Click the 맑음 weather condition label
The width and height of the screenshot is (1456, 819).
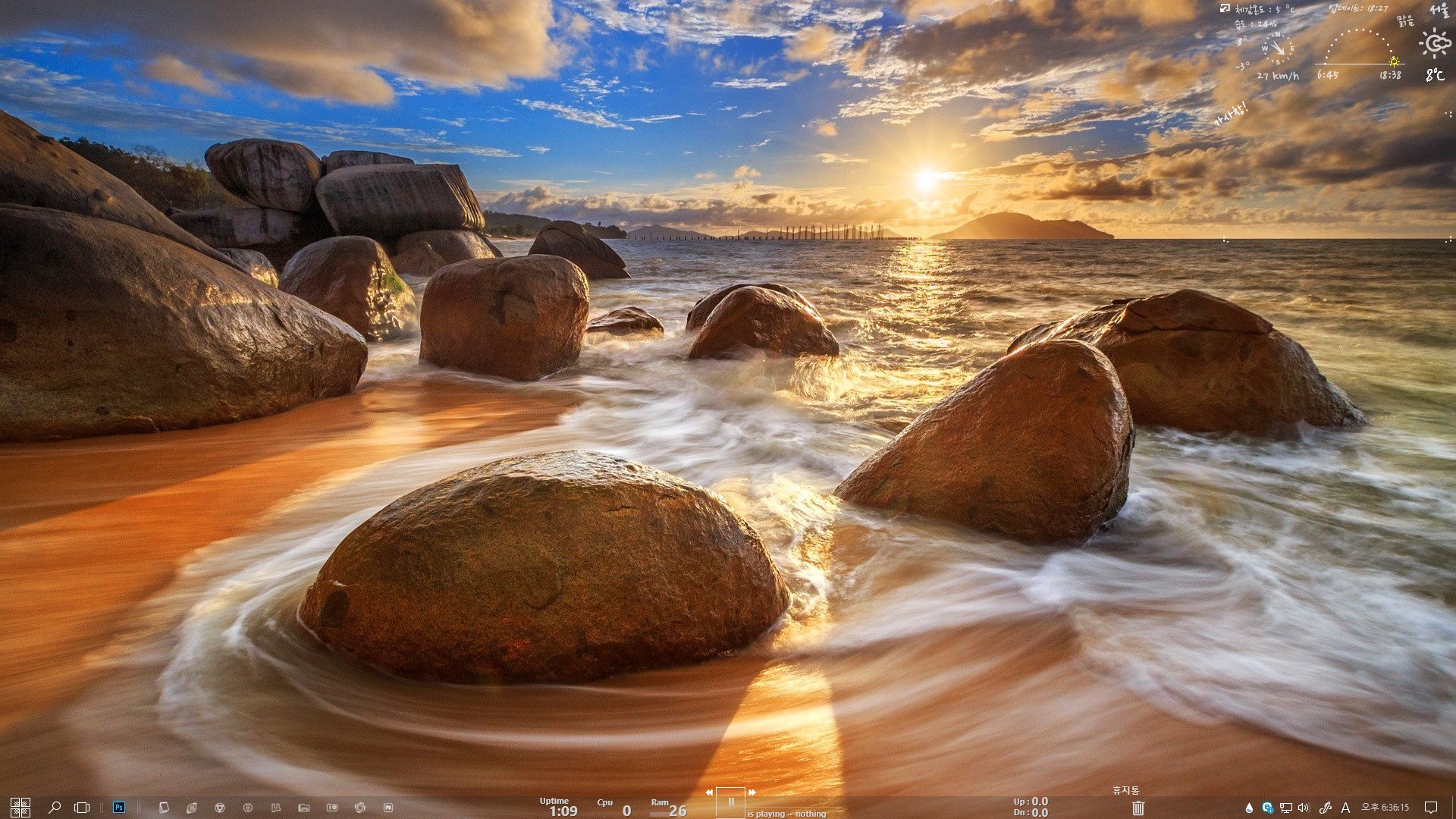pos(1405,21)
